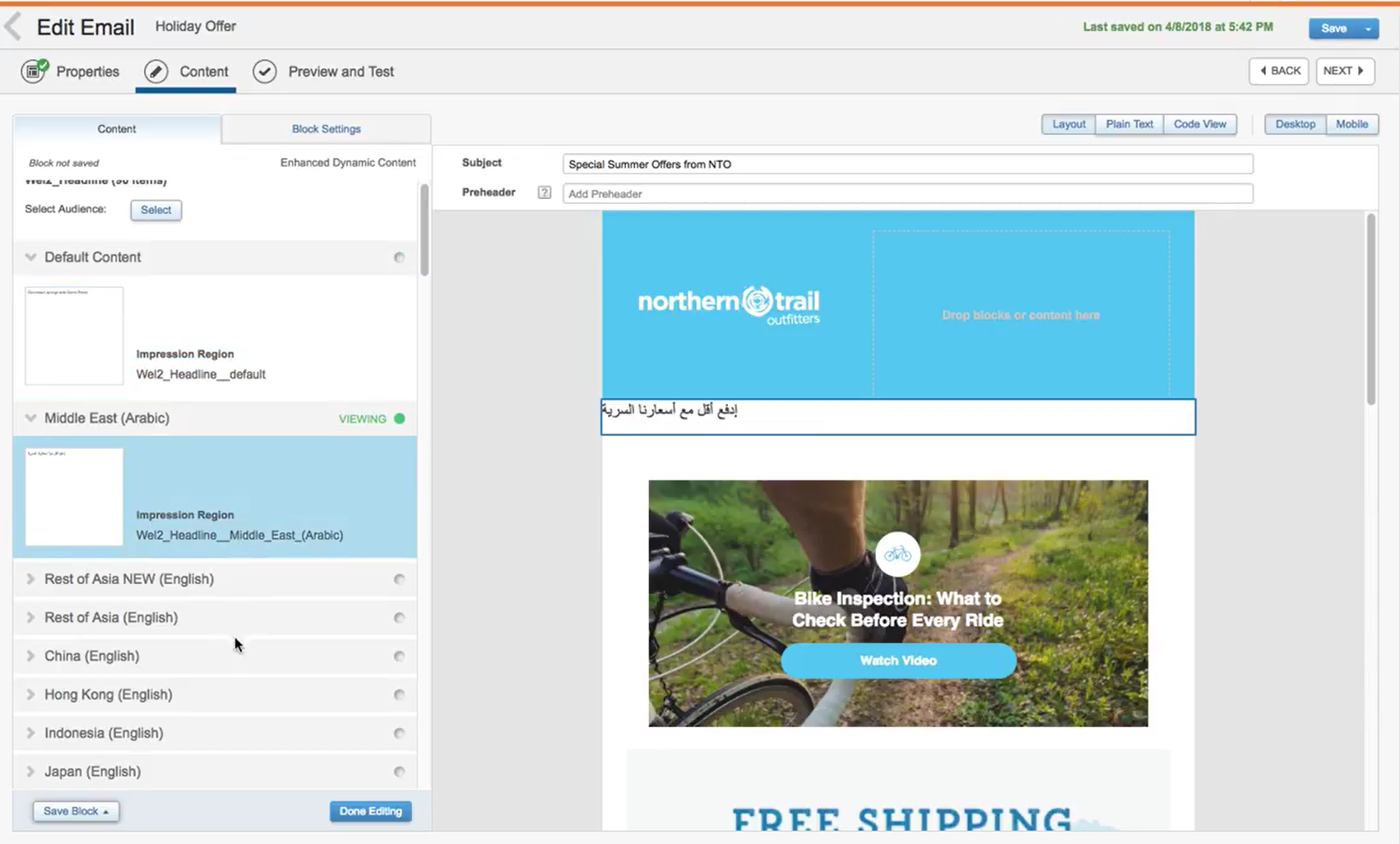The image size is (1400, 844).
Task: Click the Add Preheader field
Action: click(x=907, y=193)
